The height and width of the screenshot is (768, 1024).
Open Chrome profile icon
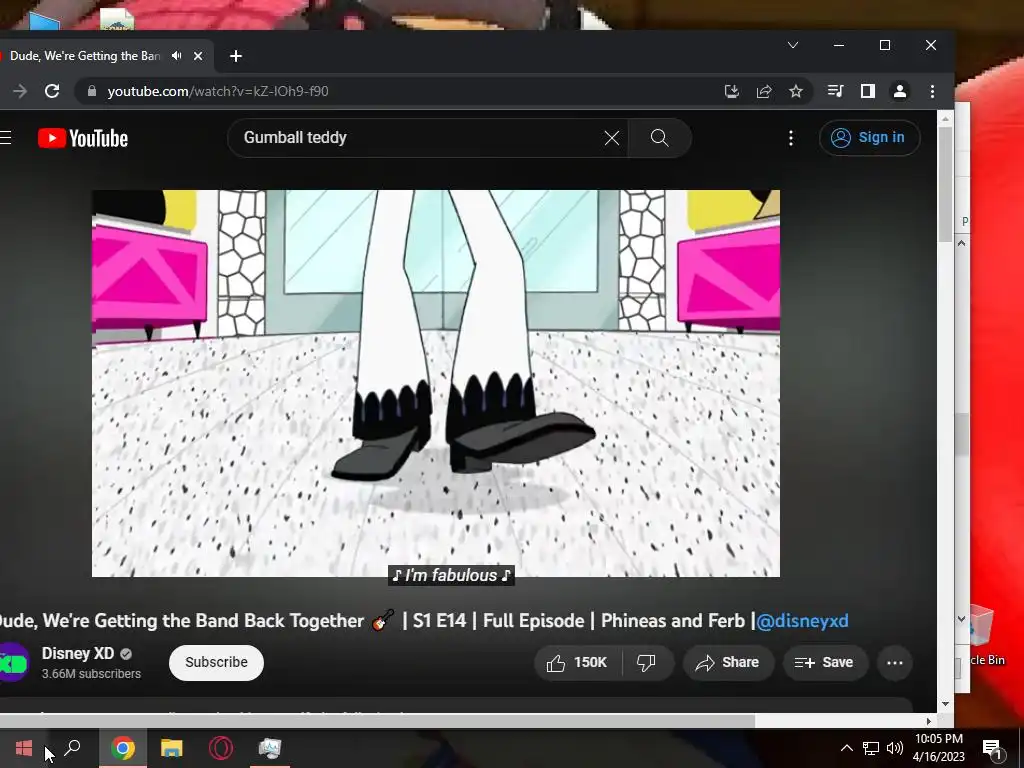pos(899,91)
